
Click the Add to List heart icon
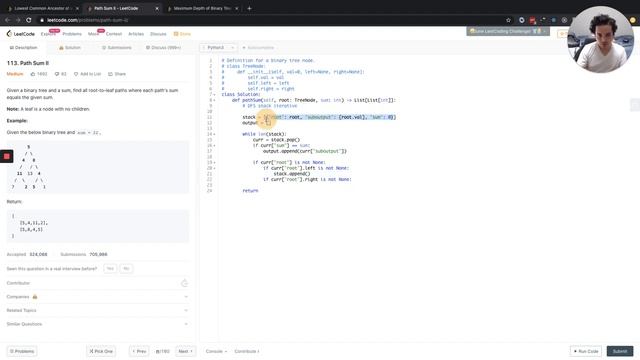pos(76,74)
